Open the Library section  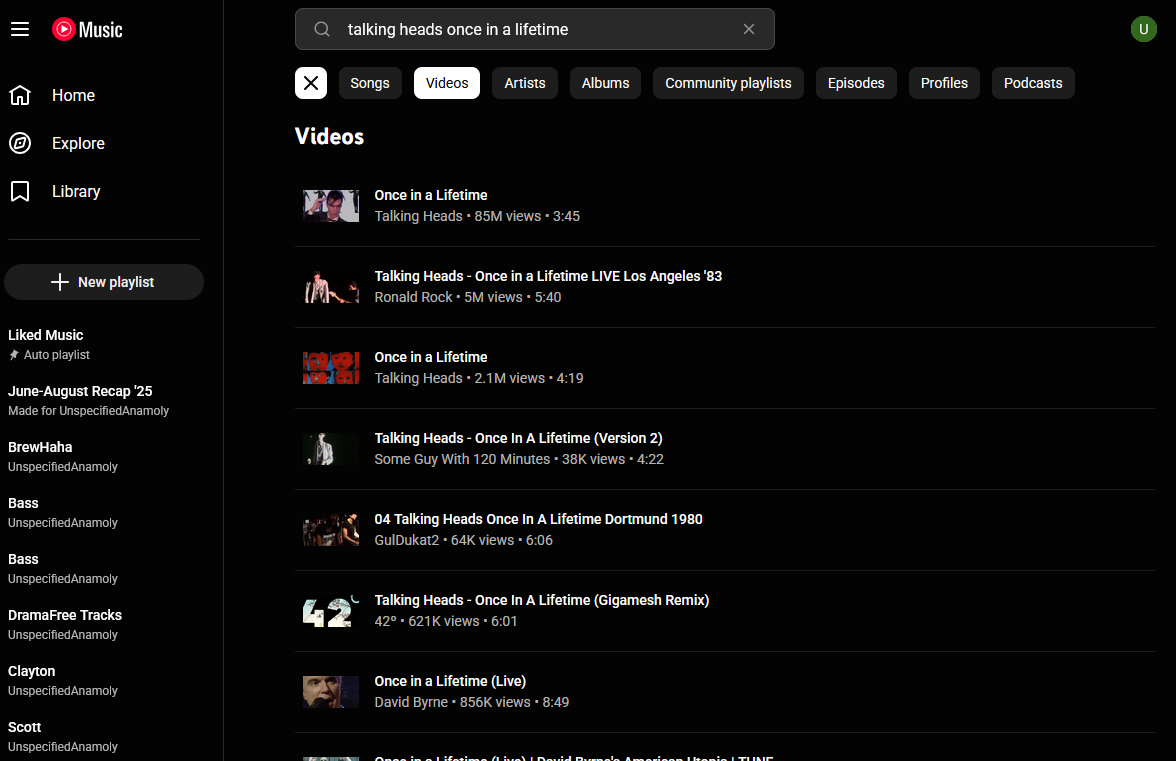(x=20, y=191)
